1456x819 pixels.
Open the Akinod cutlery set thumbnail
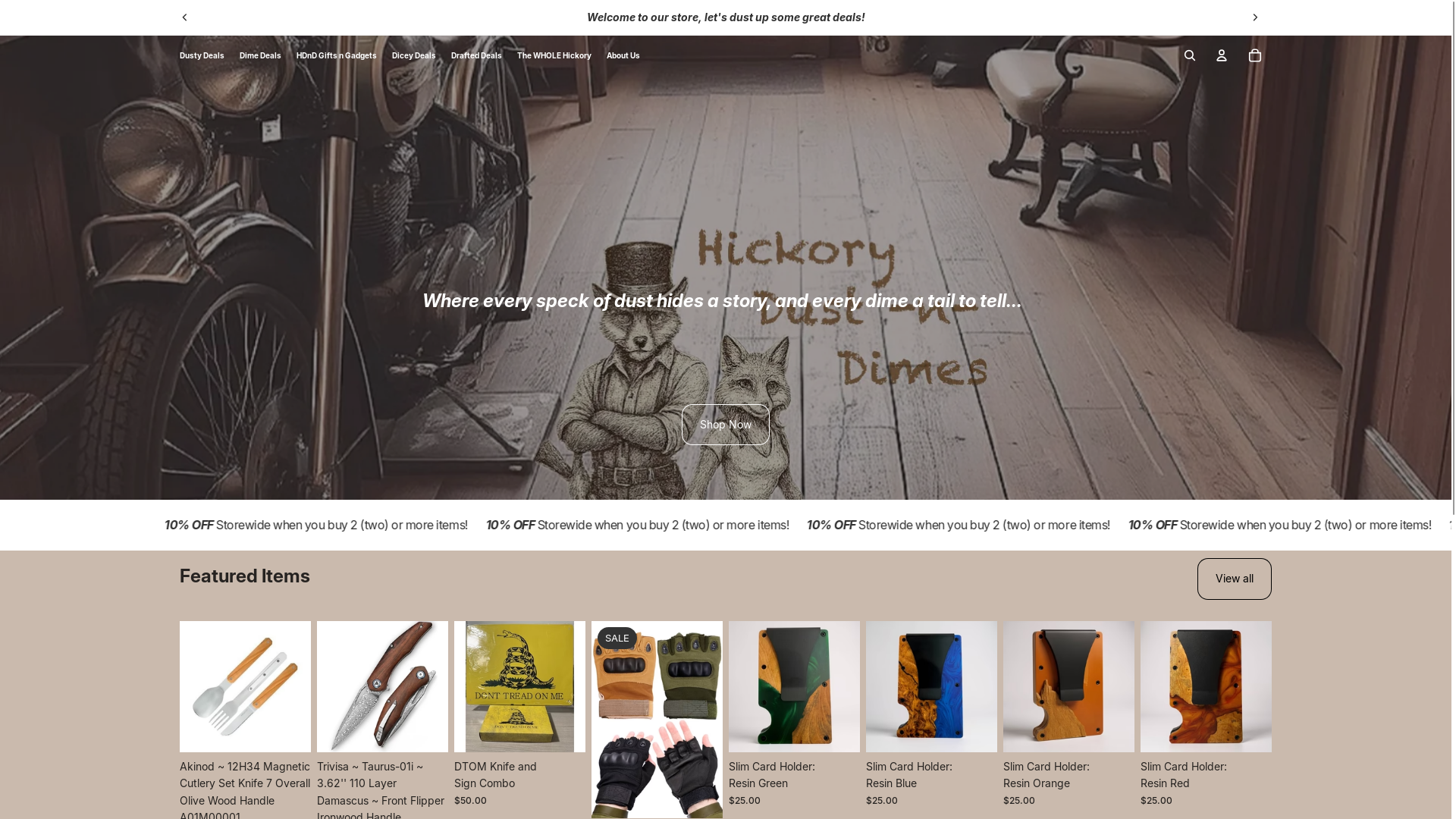pos(245,686)
